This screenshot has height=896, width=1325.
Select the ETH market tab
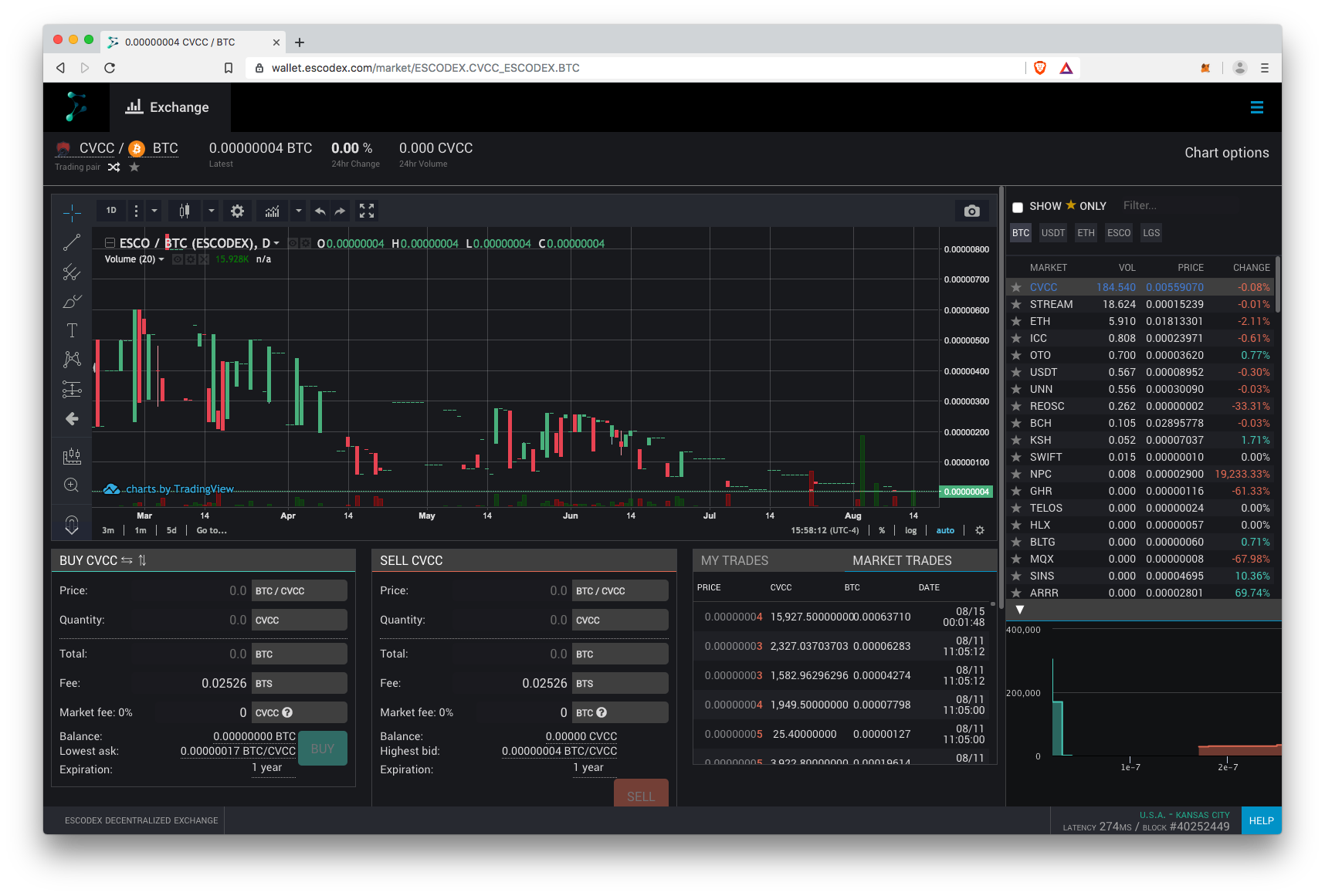[1086, 233]
